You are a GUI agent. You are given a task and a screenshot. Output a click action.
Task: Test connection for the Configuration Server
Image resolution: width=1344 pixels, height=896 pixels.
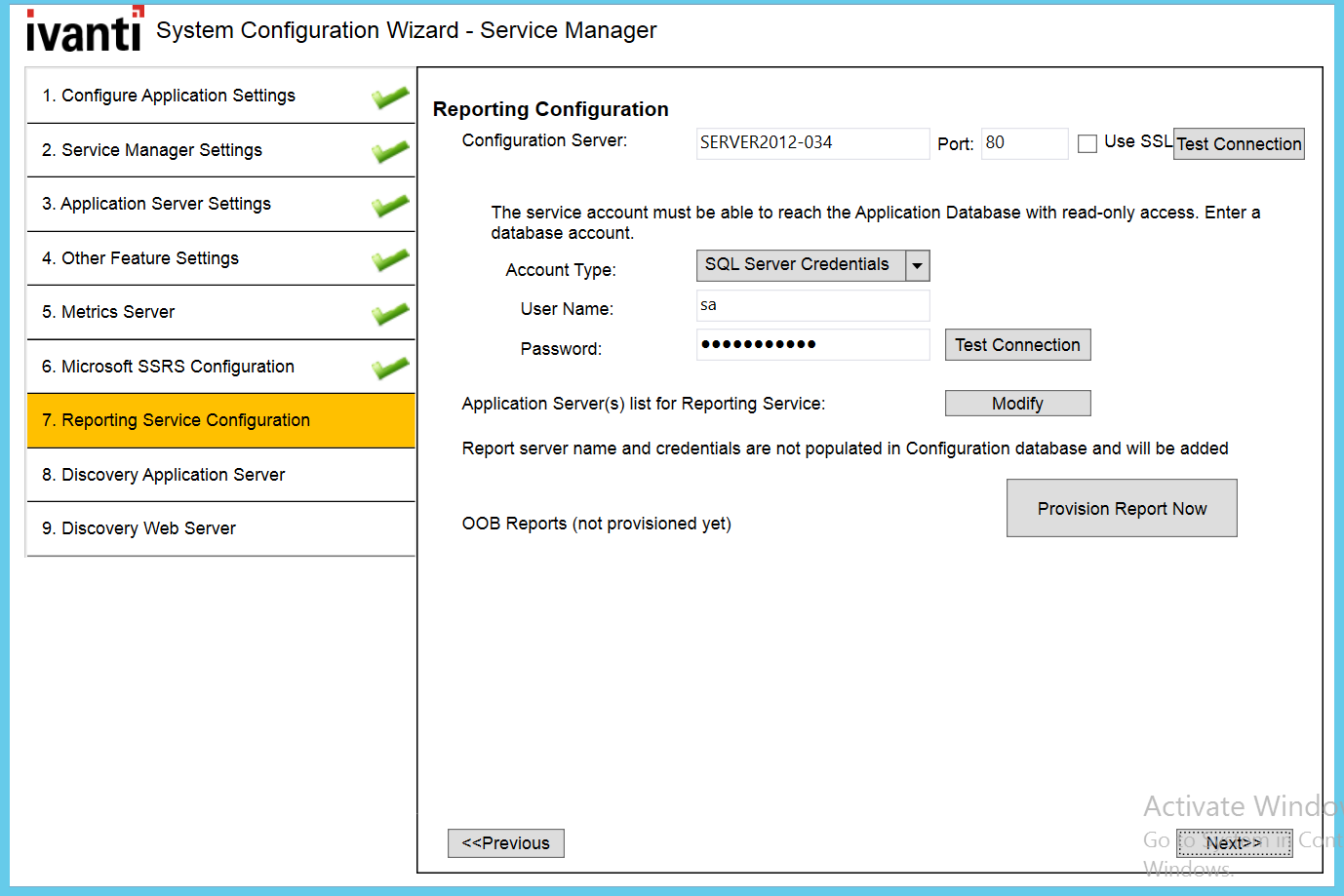pos(1239,144)
